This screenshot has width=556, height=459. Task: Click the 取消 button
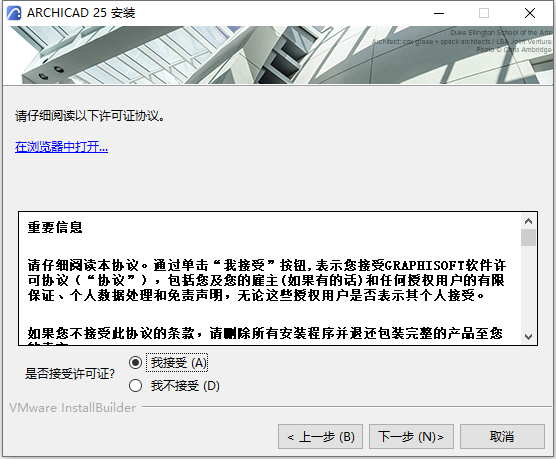pos(502,437)
